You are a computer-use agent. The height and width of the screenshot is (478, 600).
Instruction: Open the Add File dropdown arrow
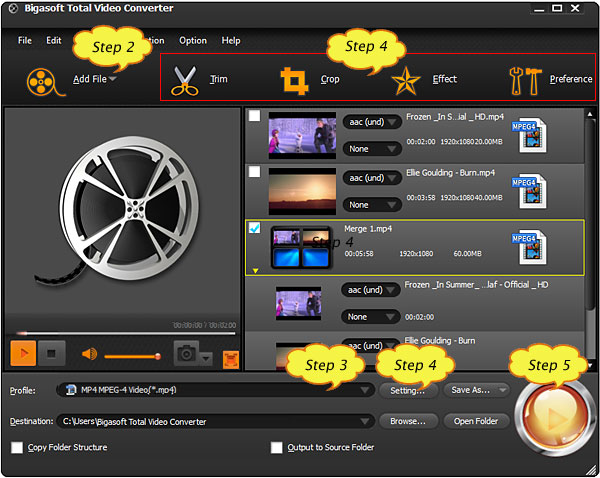click(112, 79)
